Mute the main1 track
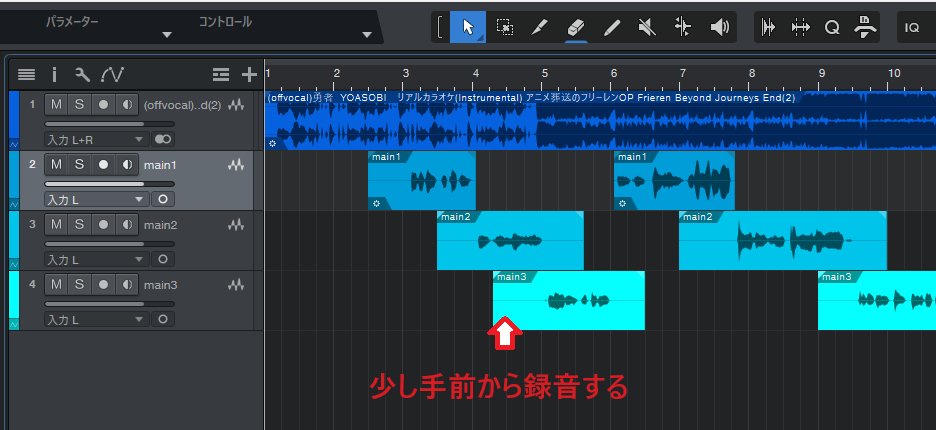 [x=56, y=164]
